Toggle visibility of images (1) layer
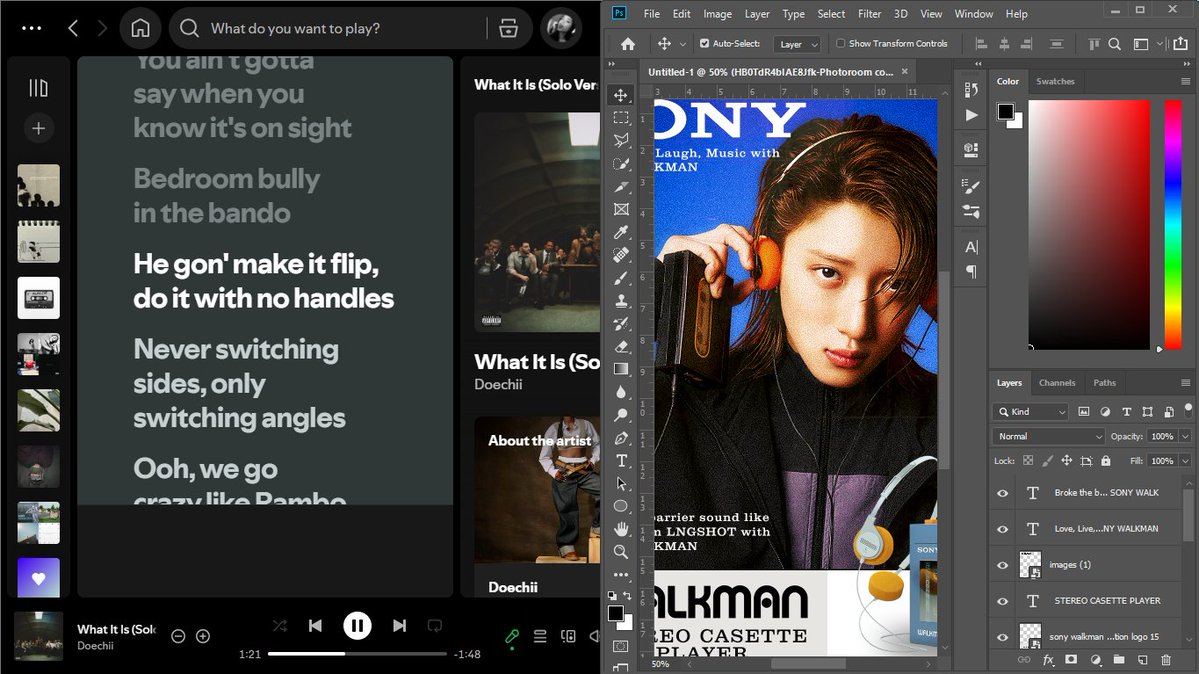This screenshot has height=674, width=1199. point(1002,565)
